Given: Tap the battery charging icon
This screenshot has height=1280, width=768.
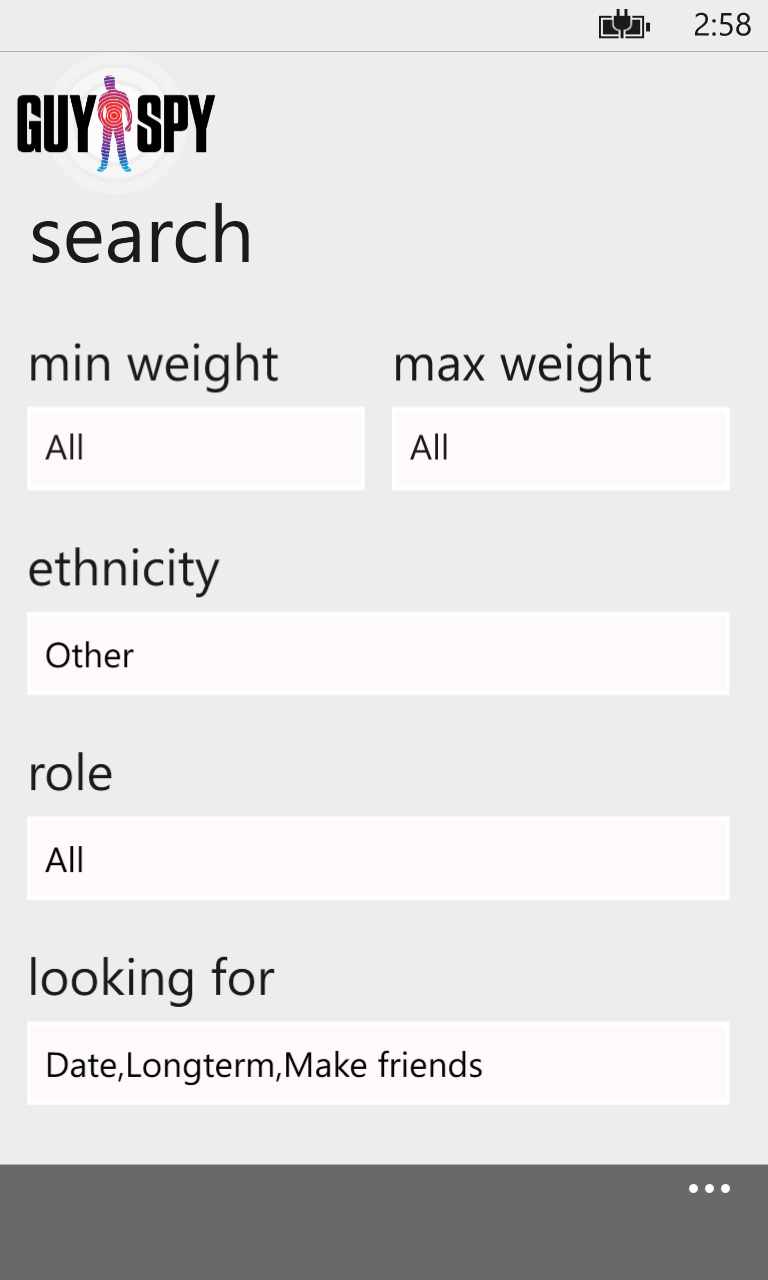Looking at the screenshot, I should pyautogui.click(x=624, y=25).
